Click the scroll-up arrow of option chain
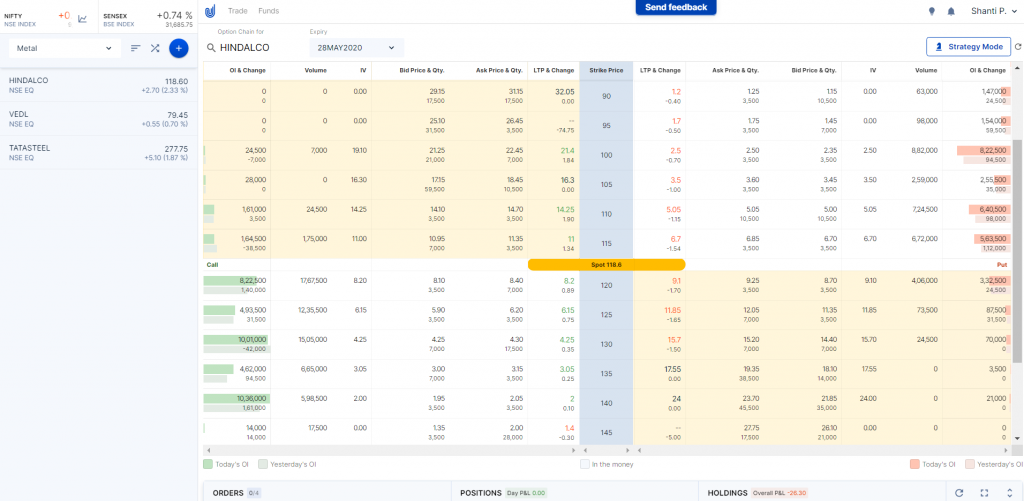The width and height of the screenshot is (1024, 501). (x=1017, y=67)
